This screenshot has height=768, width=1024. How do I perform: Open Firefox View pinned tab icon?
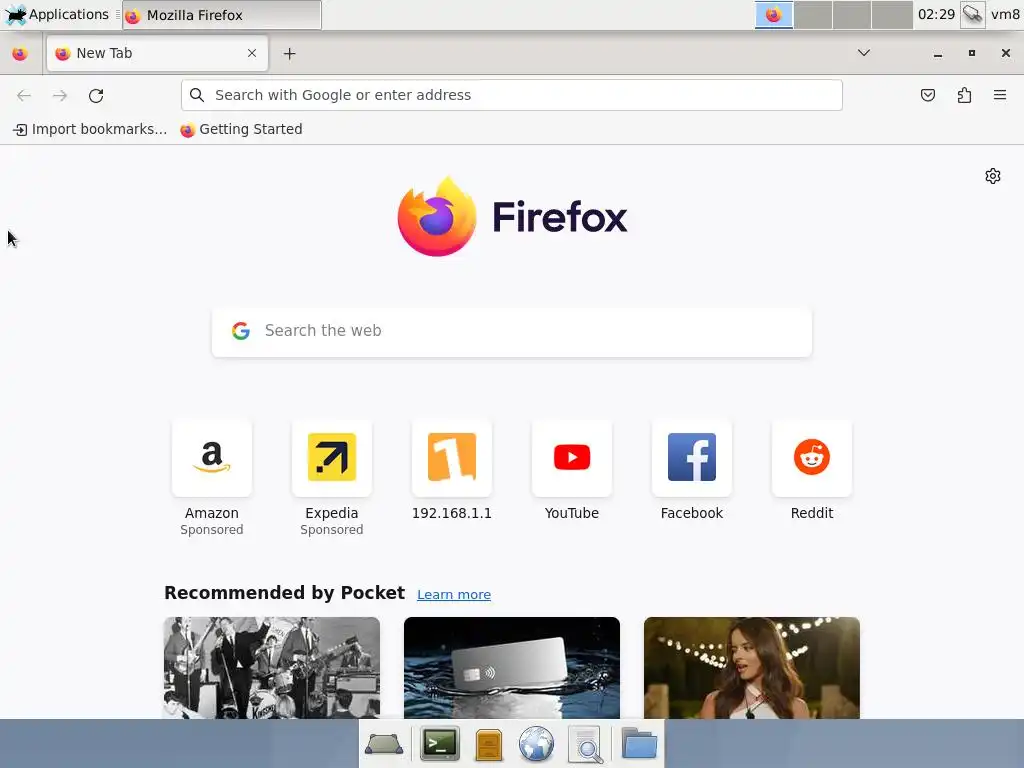point(20,54)
